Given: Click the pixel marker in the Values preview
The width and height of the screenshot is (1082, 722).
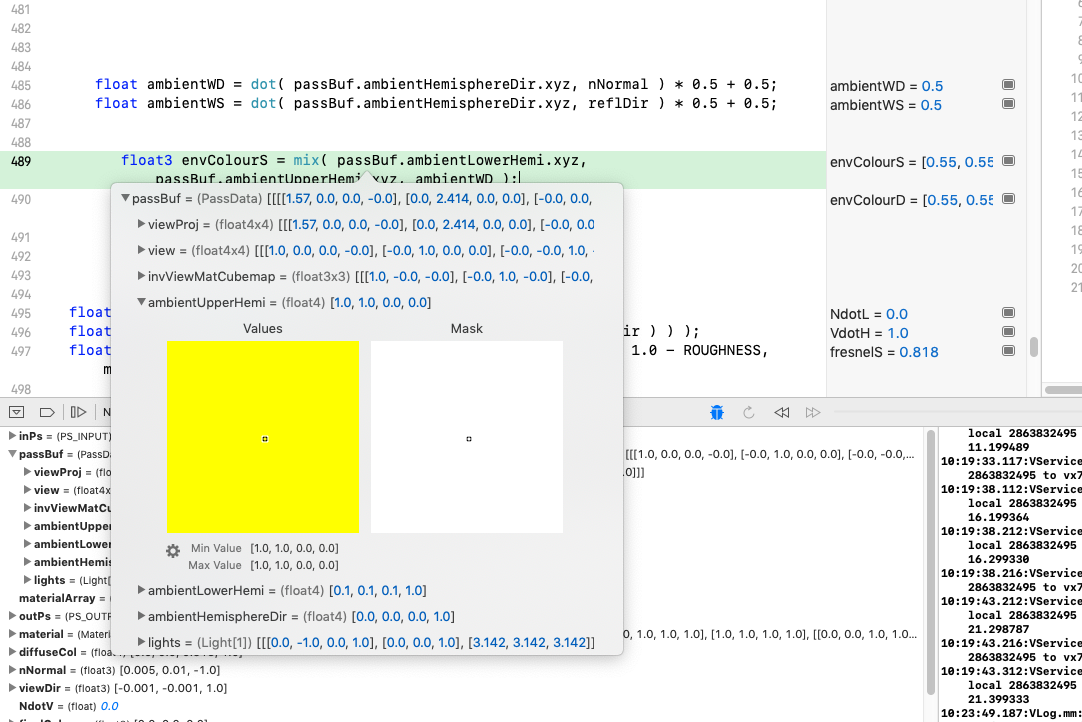Looking at the screenshot, I should pos(265,439).
